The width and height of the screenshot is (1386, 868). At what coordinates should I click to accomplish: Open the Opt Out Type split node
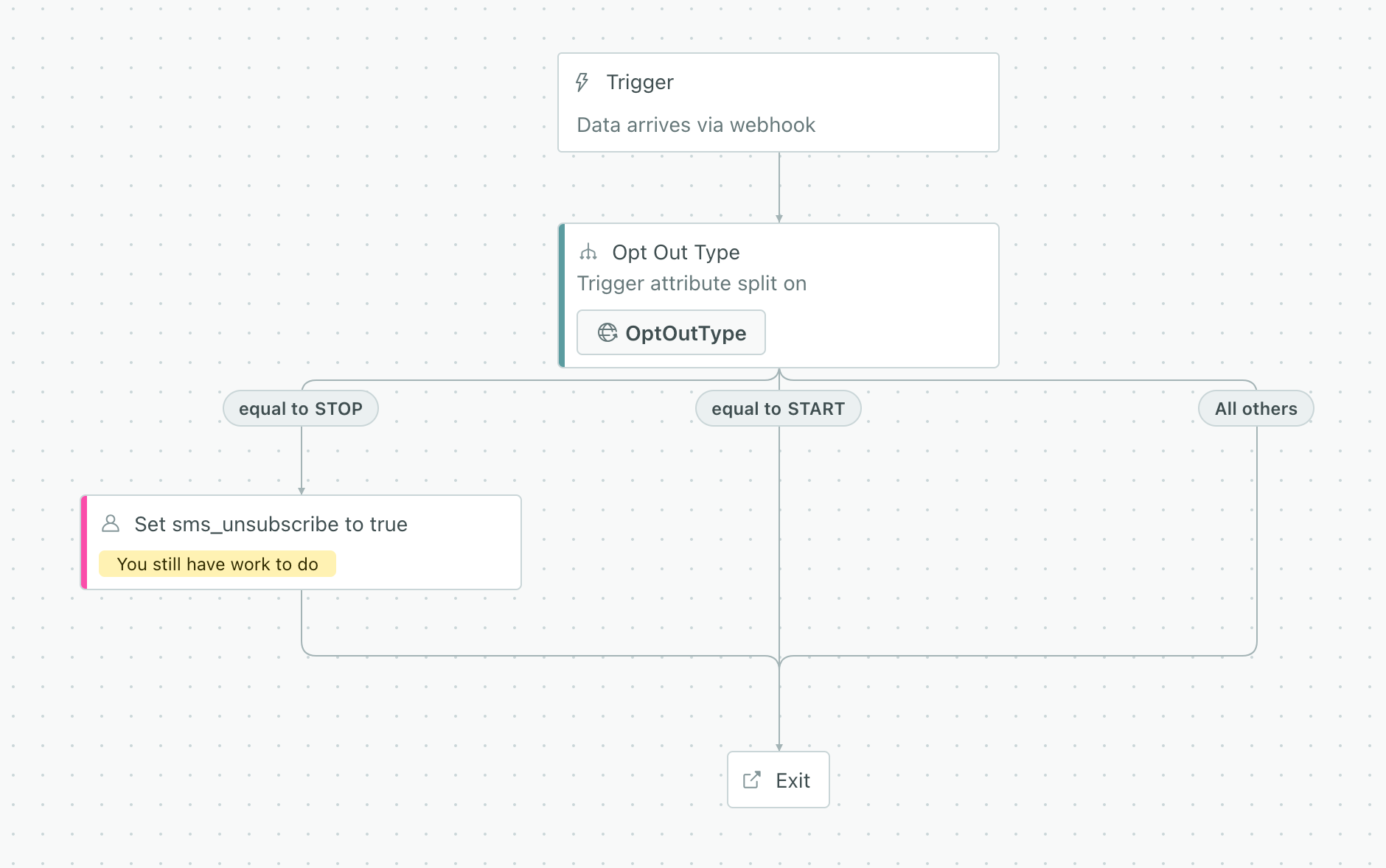click(779, 295)
